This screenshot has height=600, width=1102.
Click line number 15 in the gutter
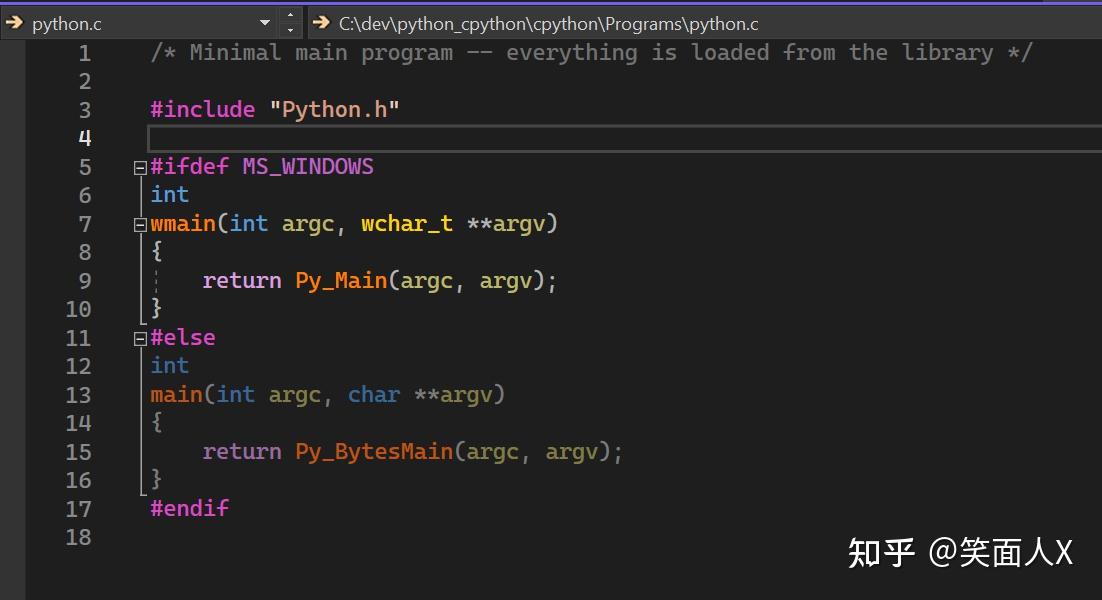pos(79,451)
